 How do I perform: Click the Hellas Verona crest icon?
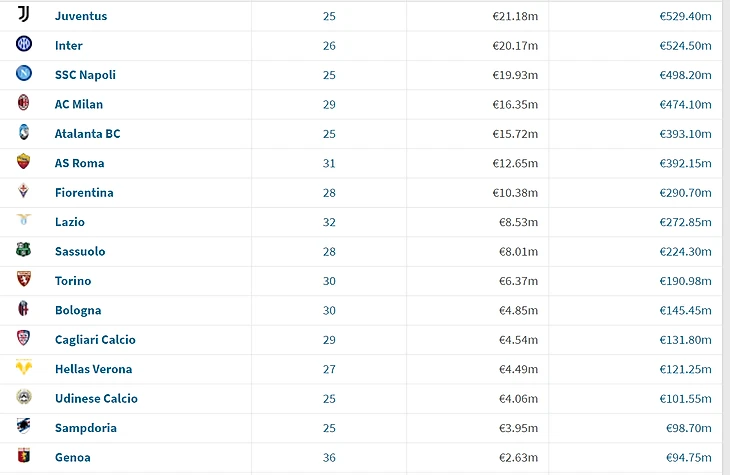pyautogui.click(x=24, y=368)
